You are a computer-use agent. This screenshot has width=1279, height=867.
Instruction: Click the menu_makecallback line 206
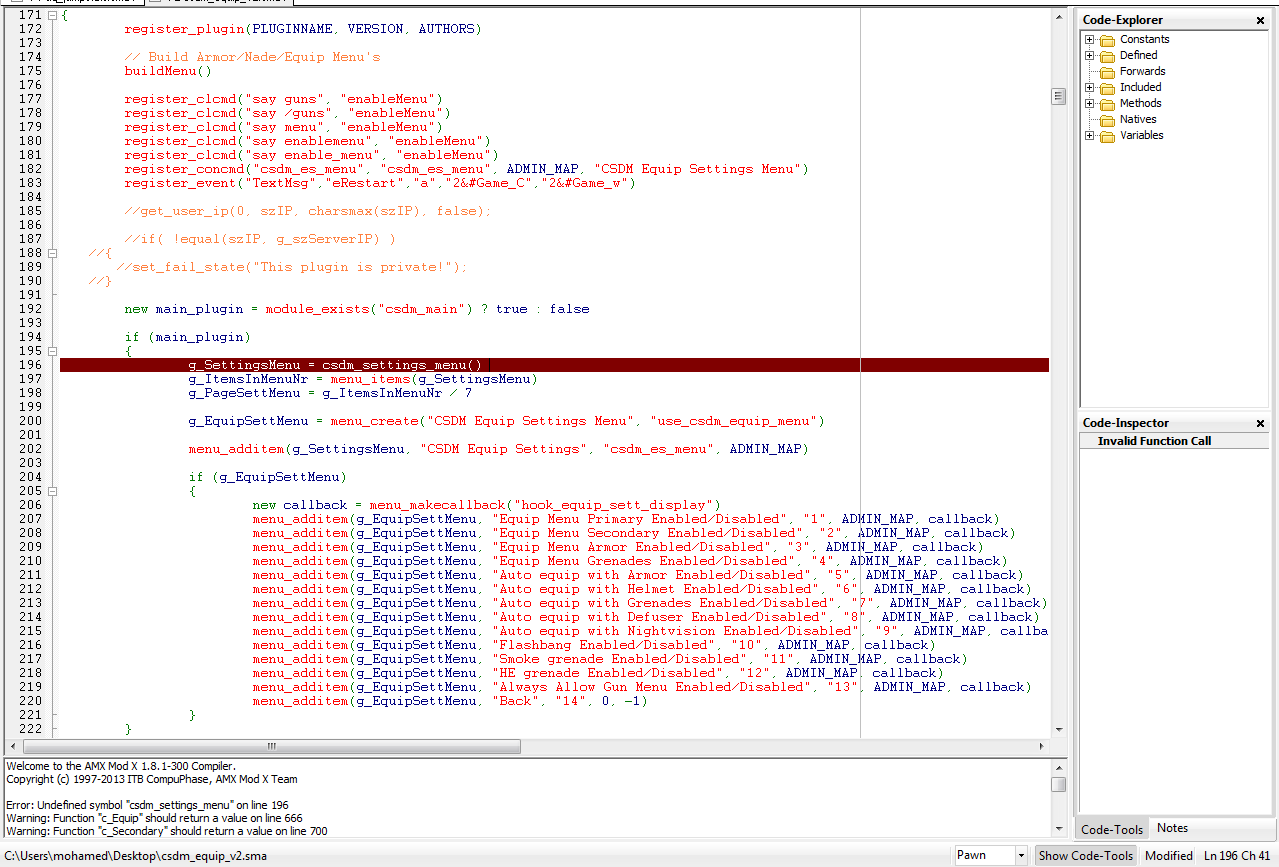pyautogui.click(x=486, y=505)
